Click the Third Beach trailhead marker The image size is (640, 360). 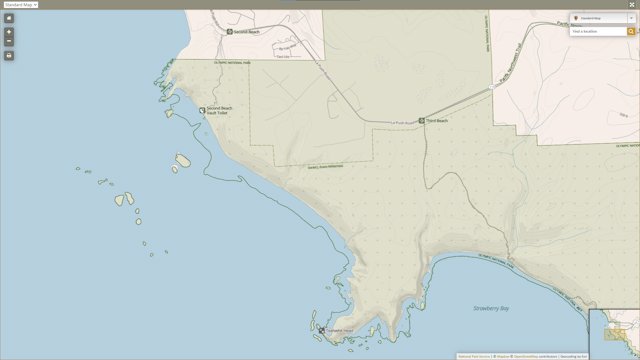click(422, 121)
